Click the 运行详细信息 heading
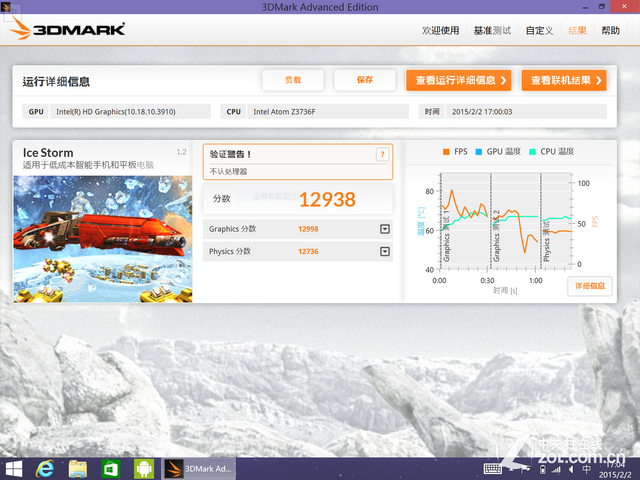The width and height of the screenshot is (640, 480). click(56, 82)
